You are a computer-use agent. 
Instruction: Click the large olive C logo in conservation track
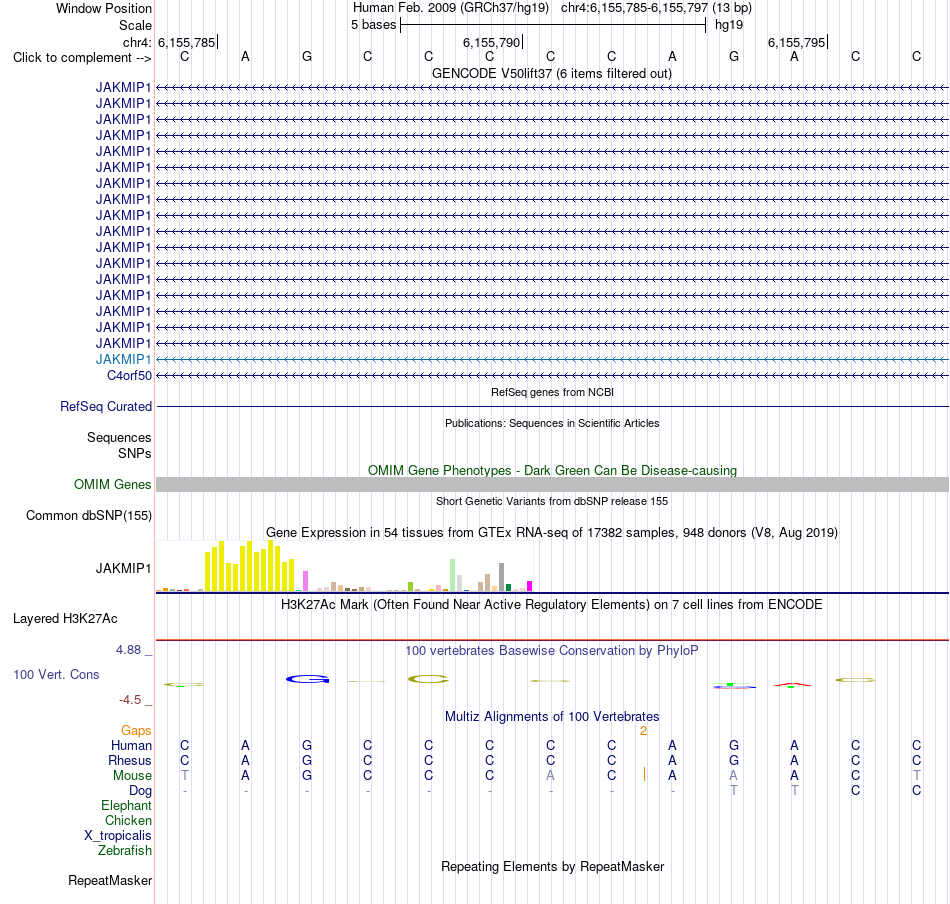[428, 679]
